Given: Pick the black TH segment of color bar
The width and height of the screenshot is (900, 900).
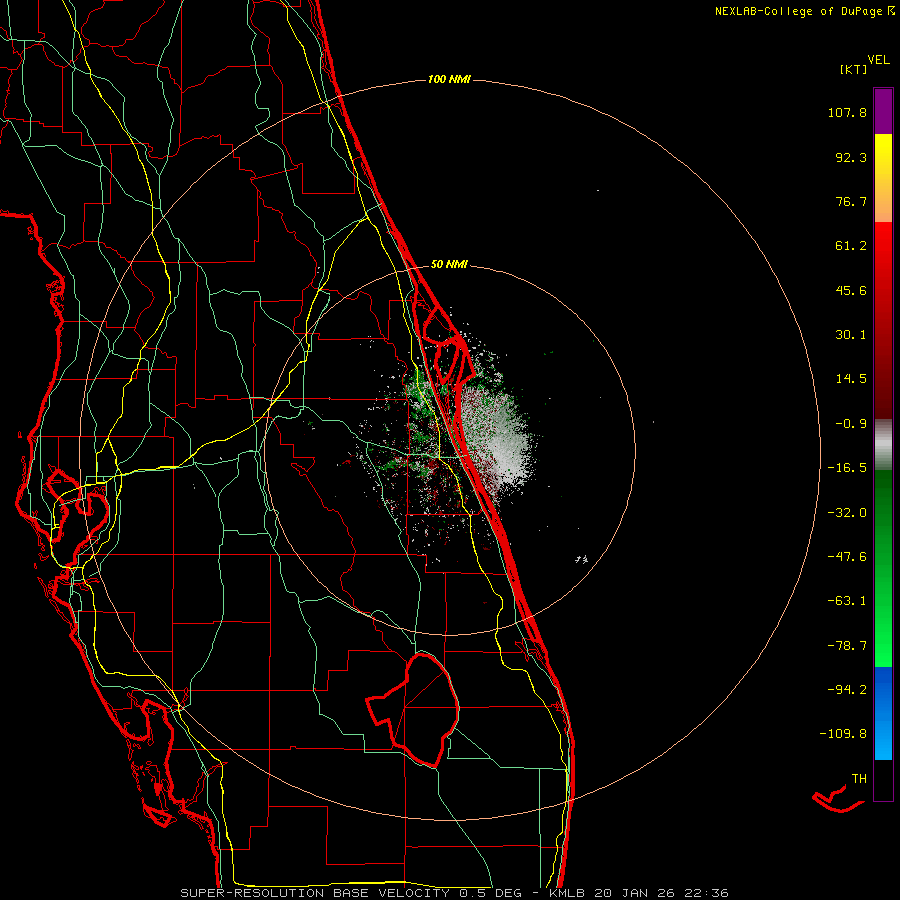Looking at the screenshot, I should (883, 779).
